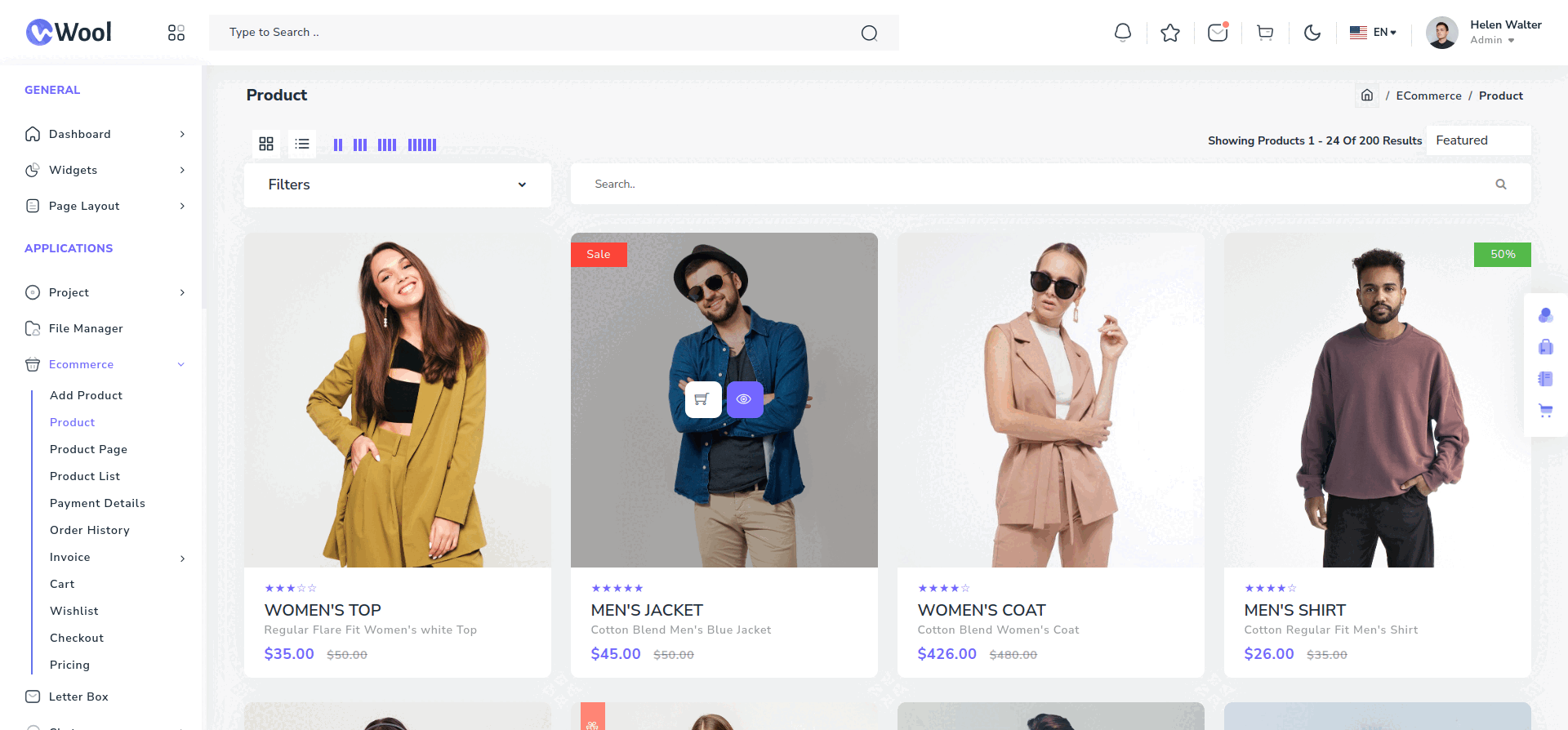Image resolution: width=1568 pixels, height=730 pixels.
Task: Open Helen Walter profile menu
Action: 1484,33
